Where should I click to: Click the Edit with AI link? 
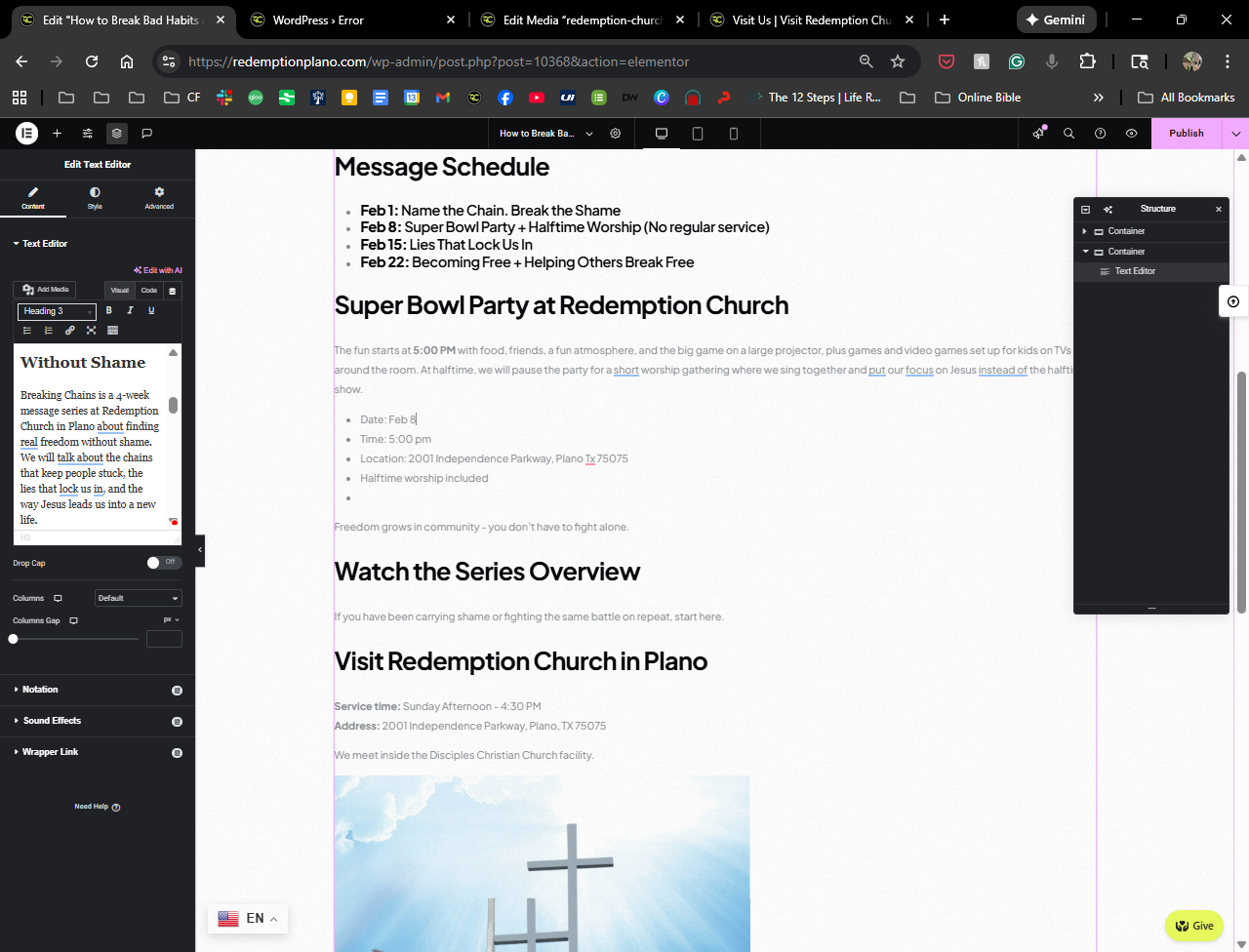point(158,270)
